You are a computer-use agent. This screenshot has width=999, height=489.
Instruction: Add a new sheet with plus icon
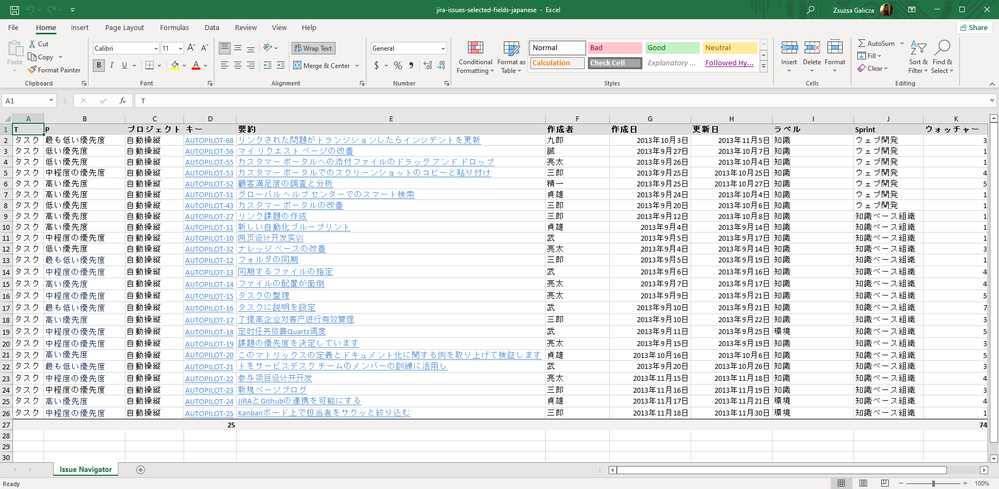[141, 470]
